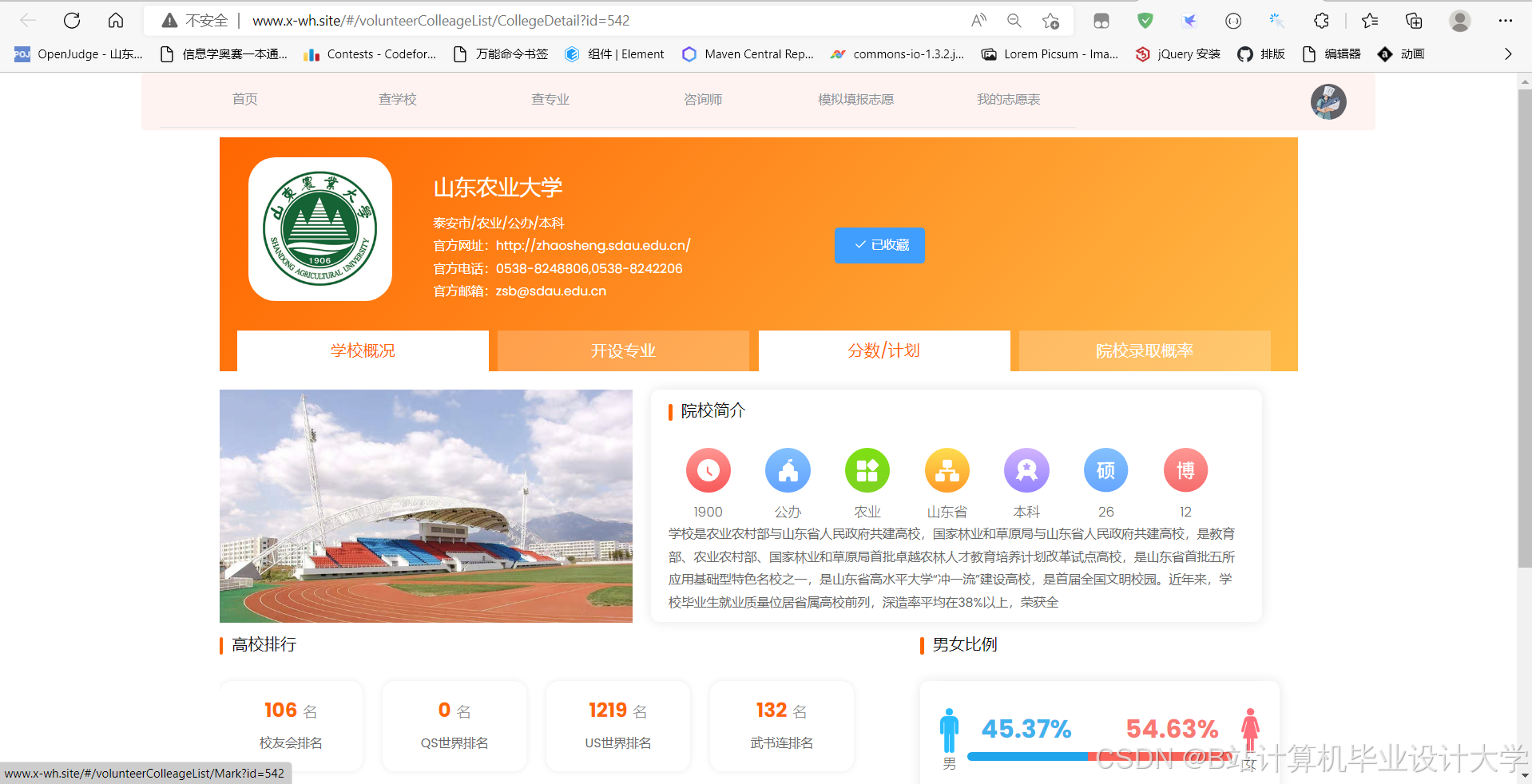Open the 动画 bookmark
Image resolution: width=1532 pixels, height=784 pixels.
tap(1402, 53)
